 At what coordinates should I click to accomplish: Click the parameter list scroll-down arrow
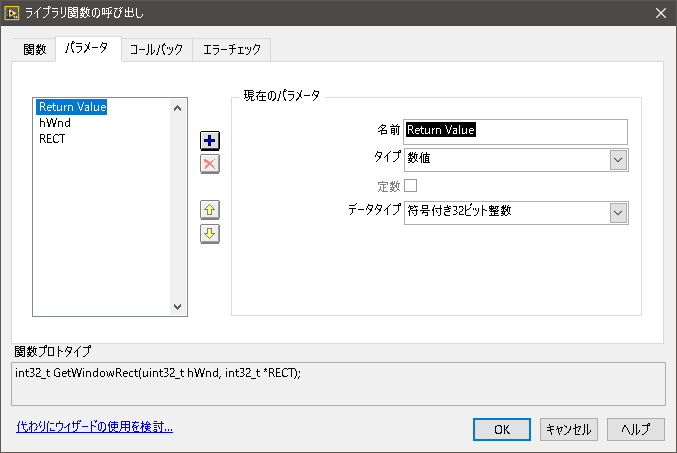point(177,307)
